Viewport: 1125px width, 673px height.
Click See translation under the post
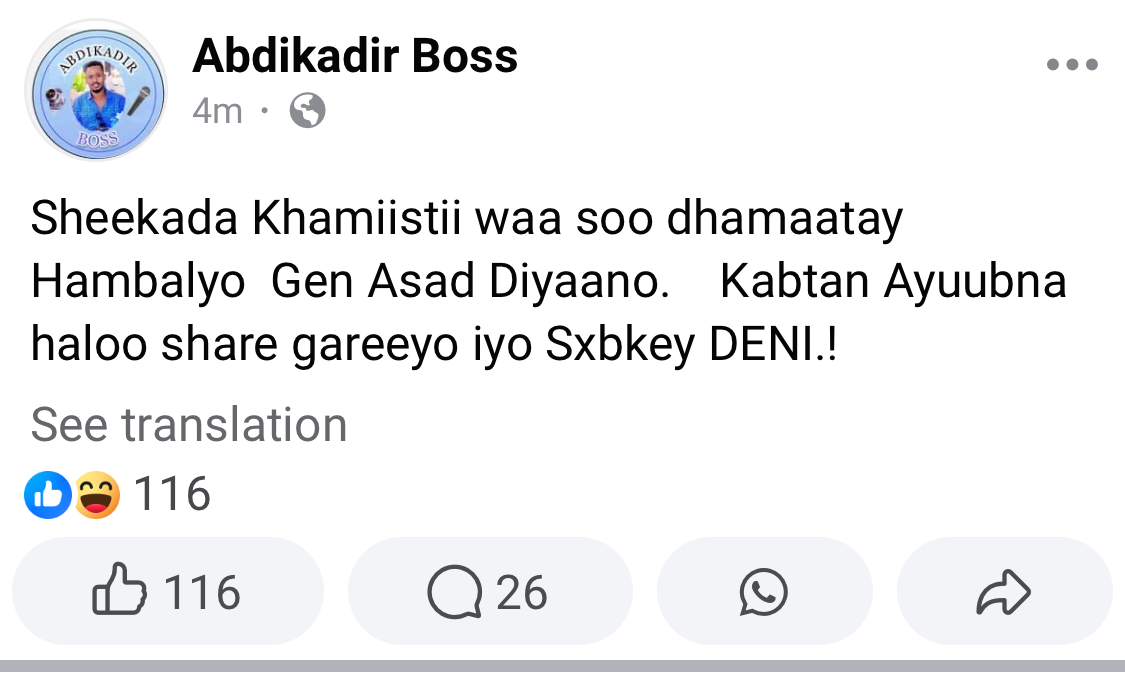pyautogui.click(x=189, y=425)
